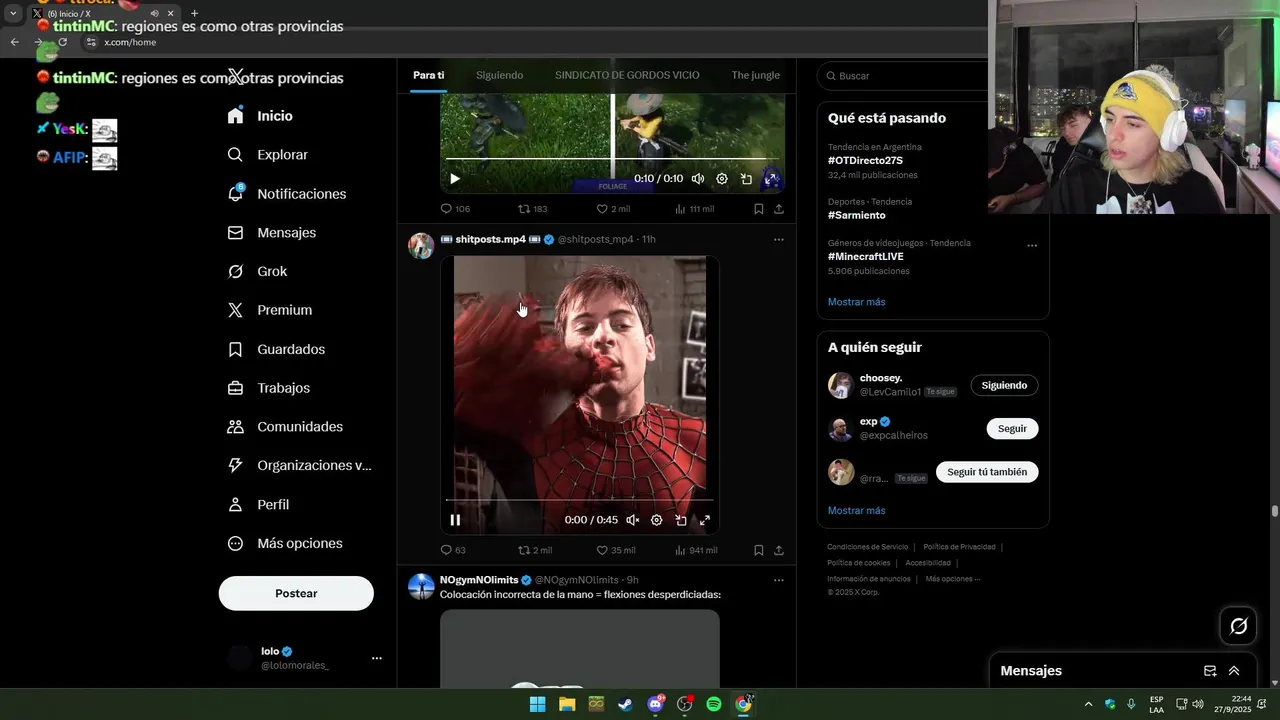Pause the Spider-Man video
This screenshot has width=1280, height=720.
click(x=455, y=520)
